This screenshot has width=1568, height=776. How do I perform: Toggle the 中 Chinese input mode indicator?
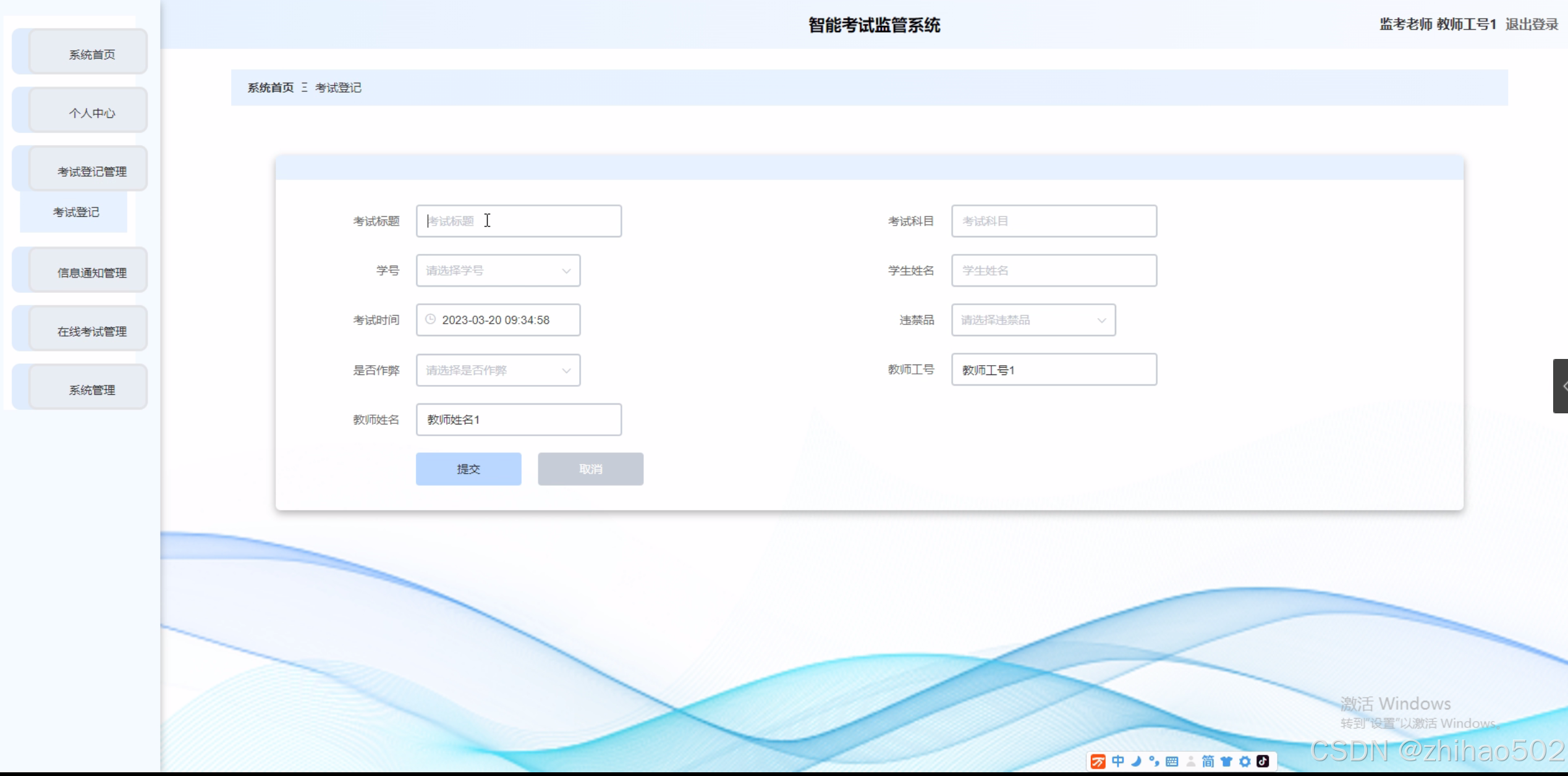tap(1118, 761)
